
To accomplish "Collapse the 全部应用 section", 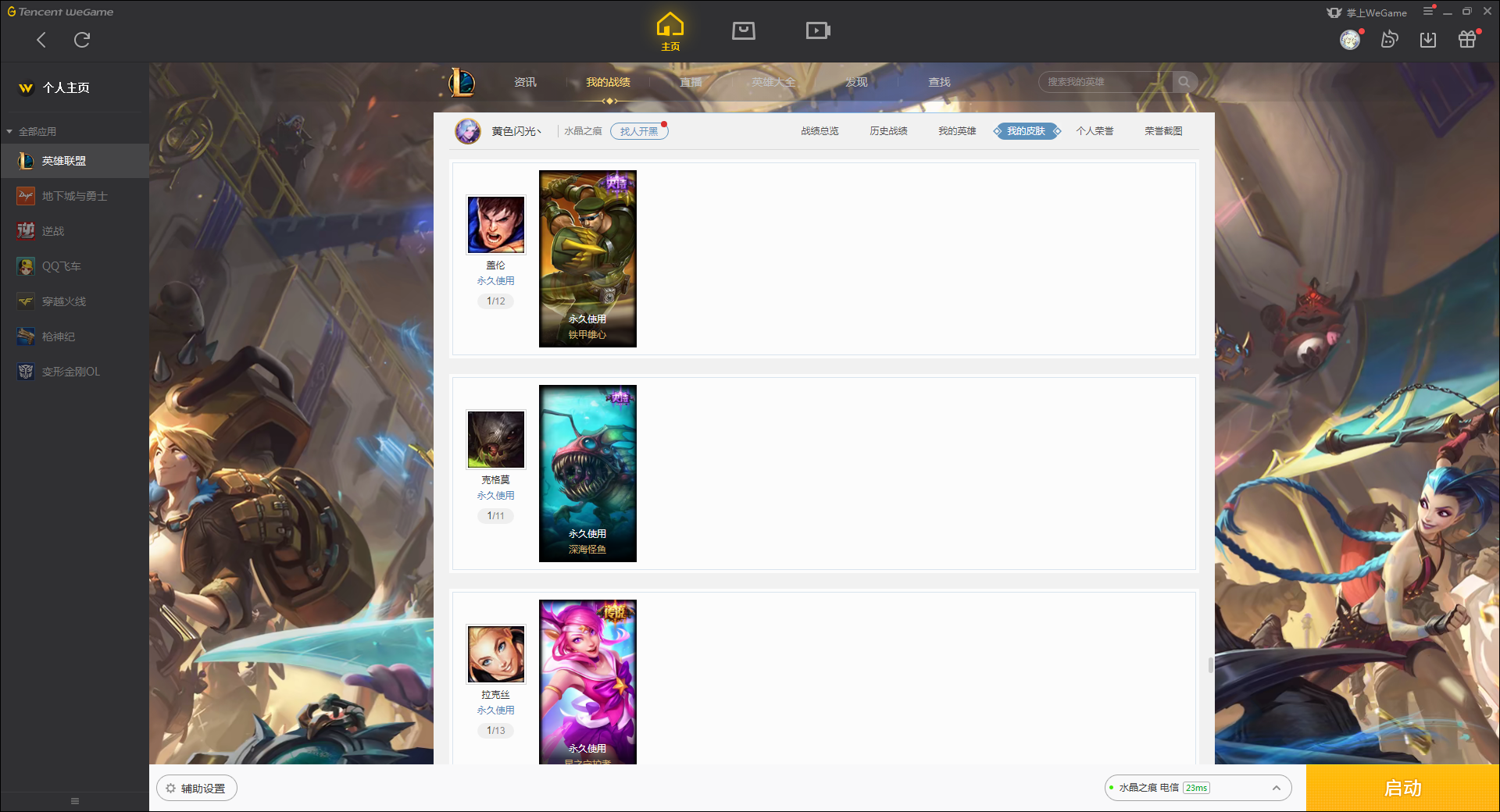I will [9, 131].
